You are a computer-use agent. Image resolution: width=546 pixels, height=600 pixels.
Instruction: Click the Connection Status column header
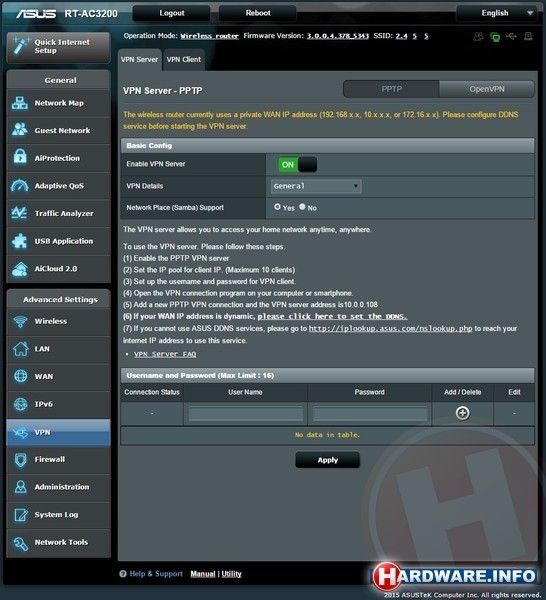[152, 392]
